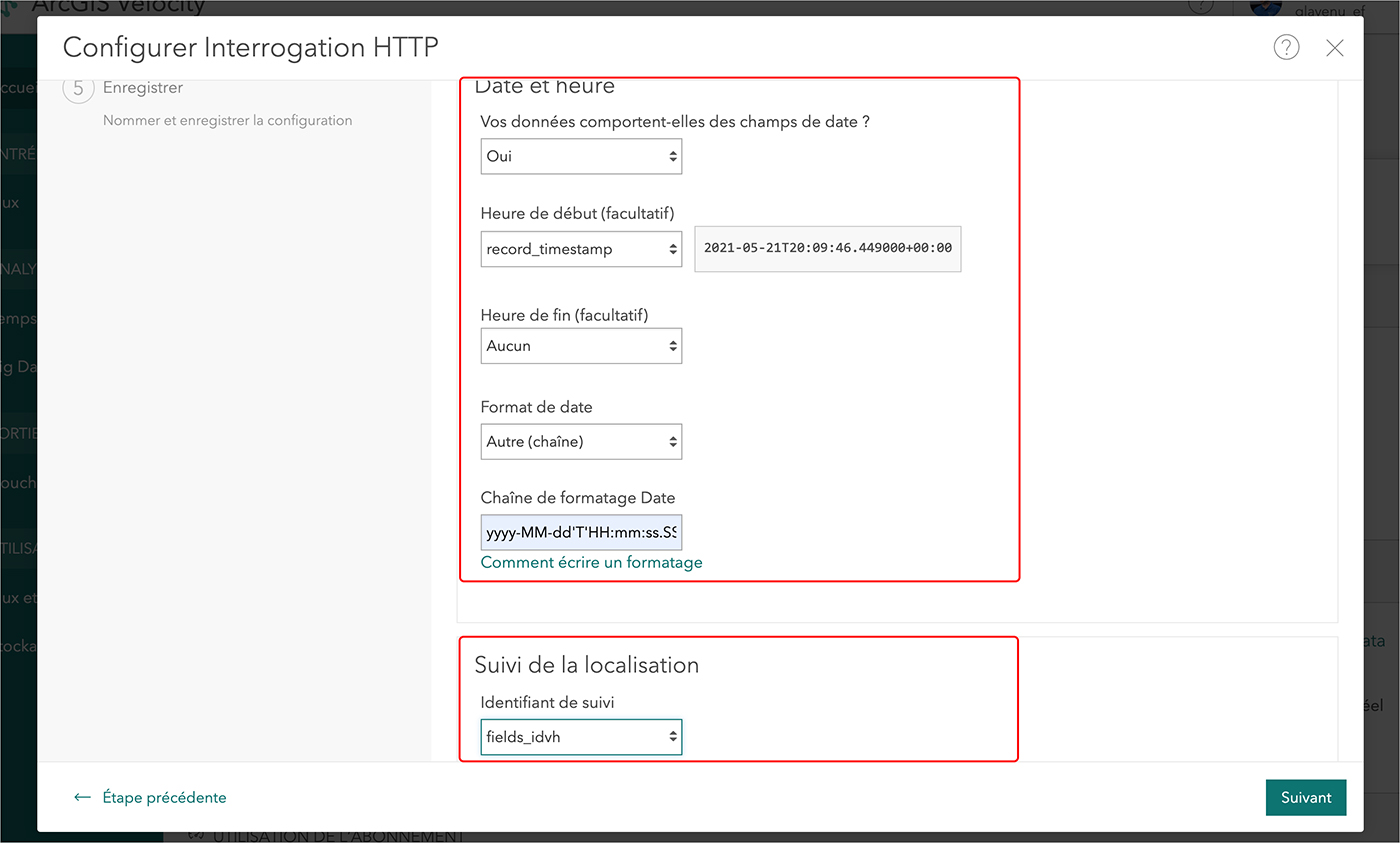Expand the Format de date dropdown
Image resolution: width=1400 pixels, height=843 pixels.
pyautogui.click(x=581, y=441)
